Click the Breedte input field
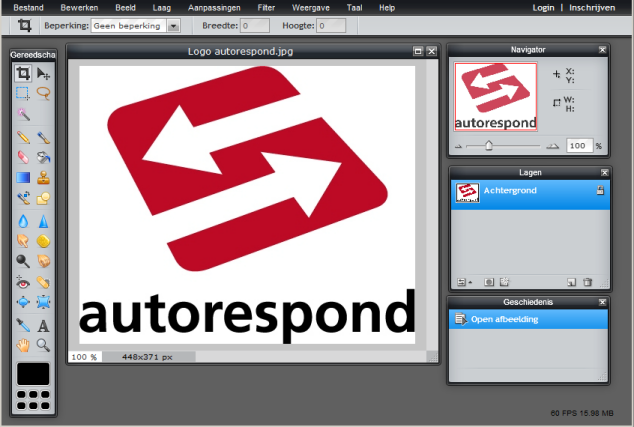 click(x=255, y=26)
